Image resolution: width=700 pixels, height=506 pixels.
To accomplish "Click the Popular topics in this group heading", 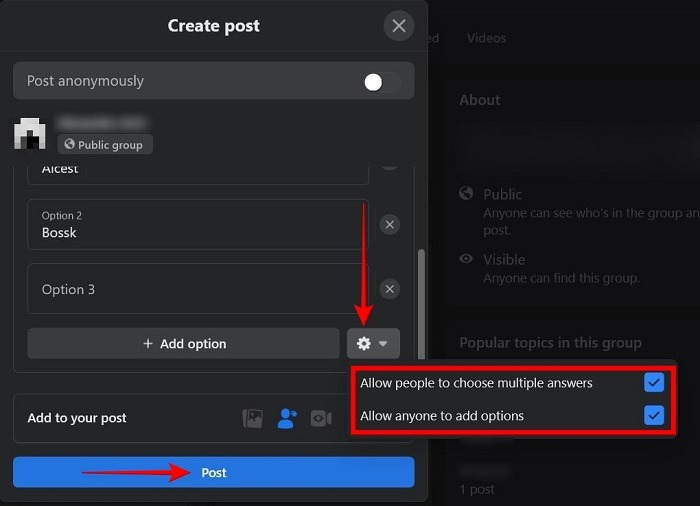I will (x=550, y=343).
